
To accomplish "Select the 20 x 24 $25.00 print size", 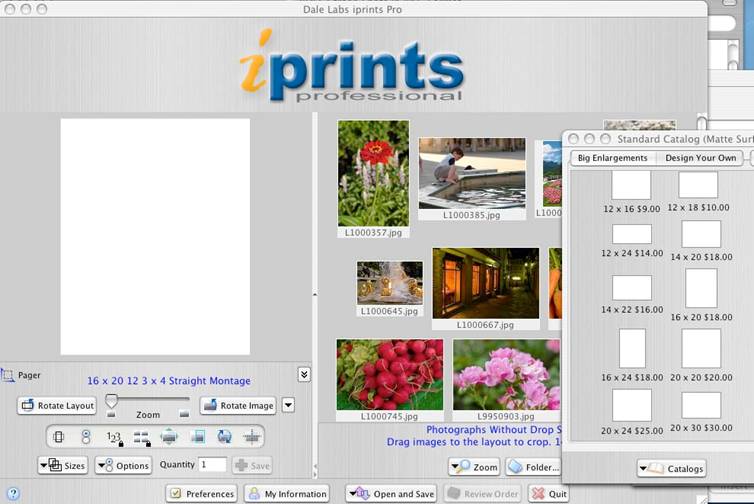I will pos(632,412).
